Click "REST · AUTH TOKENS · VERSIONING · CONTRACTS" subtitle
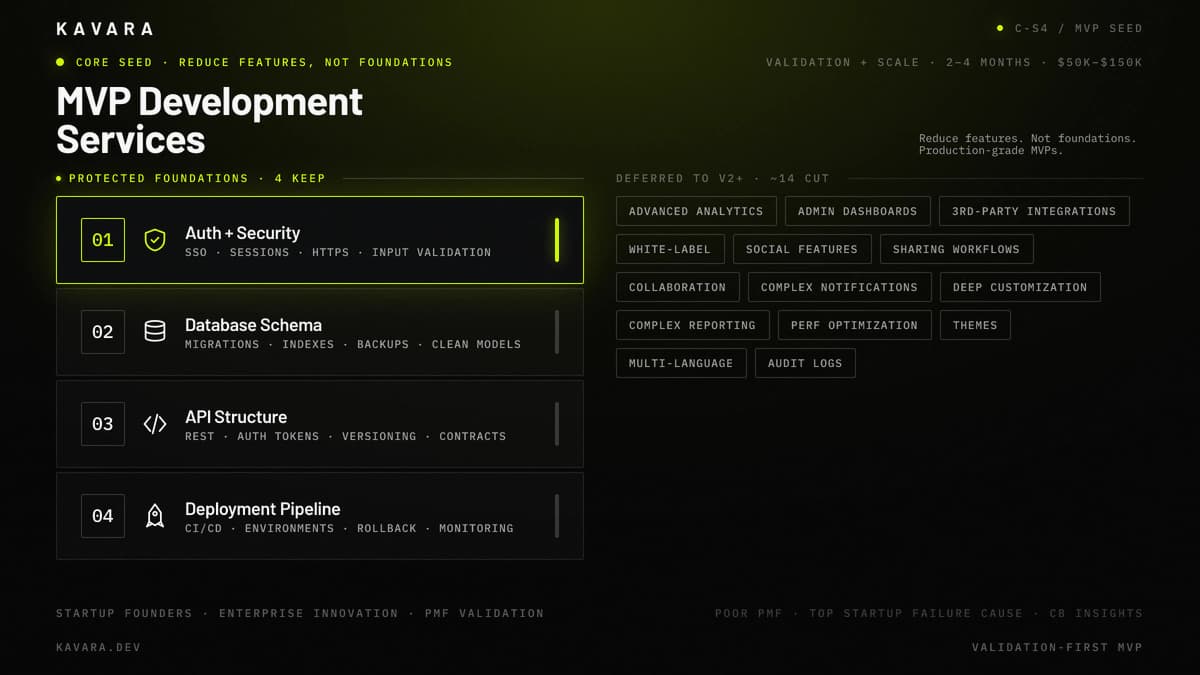Image resolution: width=1200 pixels, height=675 pixels. (345, 436)
